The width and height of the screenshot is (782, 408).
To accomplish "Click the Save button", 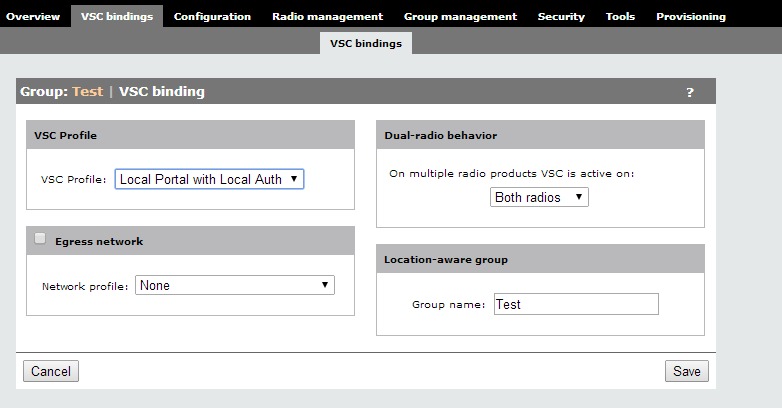I will (687, 371).
